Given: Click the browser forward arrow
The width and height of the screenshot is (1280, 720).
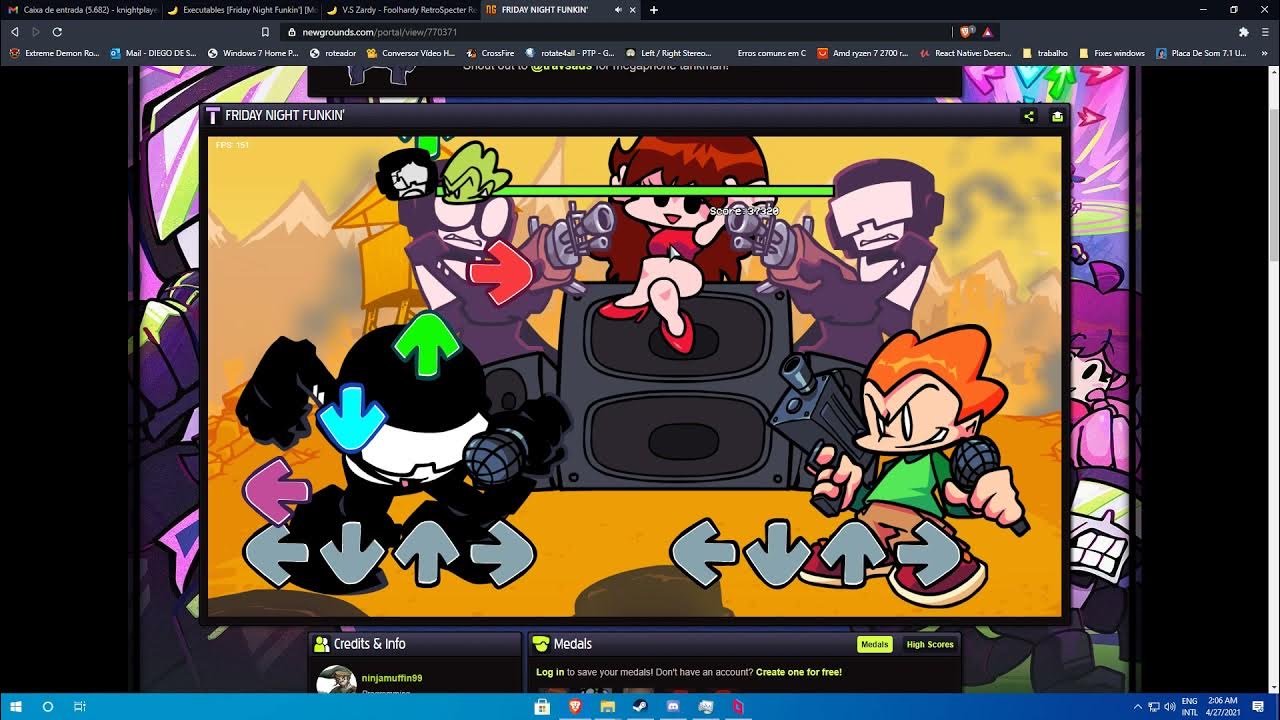Looking at the screenshot, I should tap(36, 32).
